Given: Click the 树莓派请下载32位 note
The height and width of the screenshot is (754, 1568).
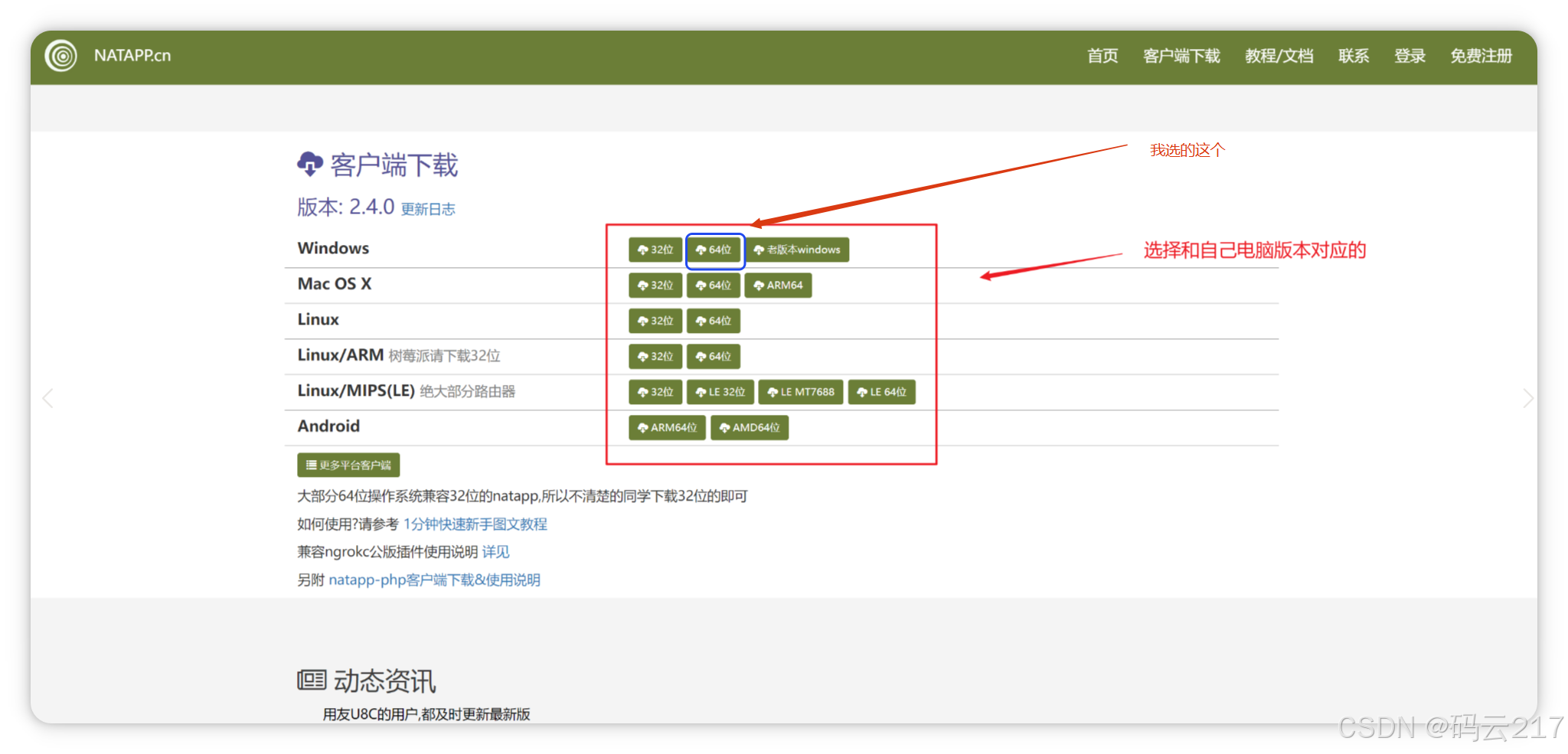Looking at the screenshot, I should (445, 356).
